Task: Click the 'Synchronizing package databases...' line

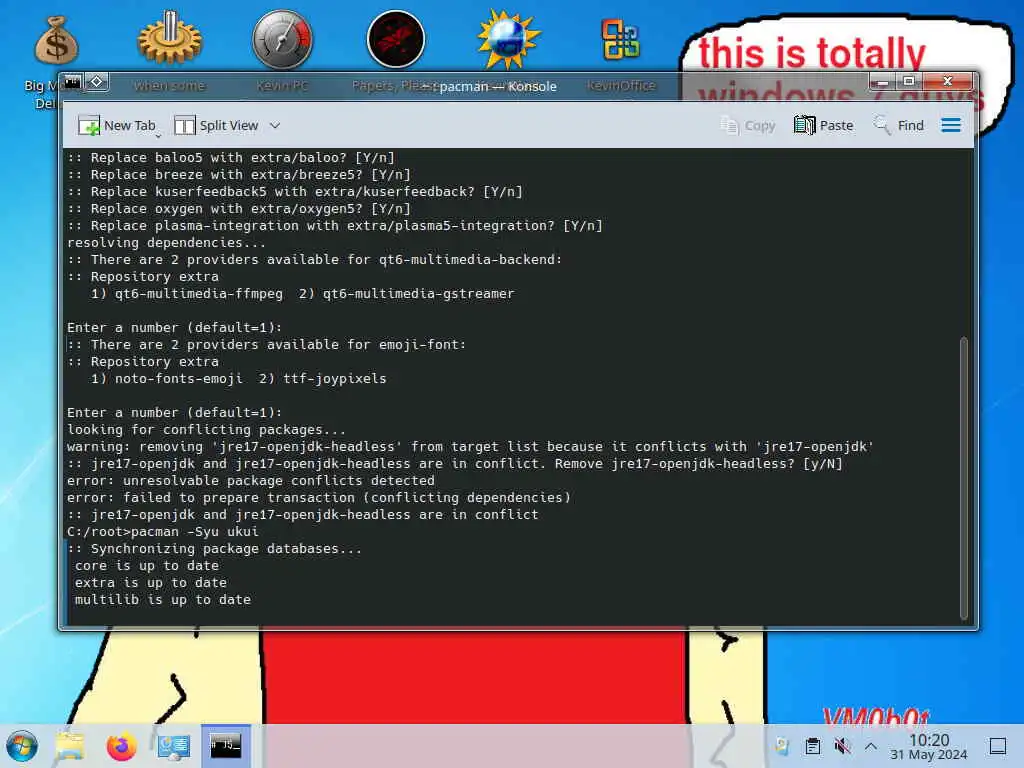Action: pyautogui.click(x=214, y=549)
